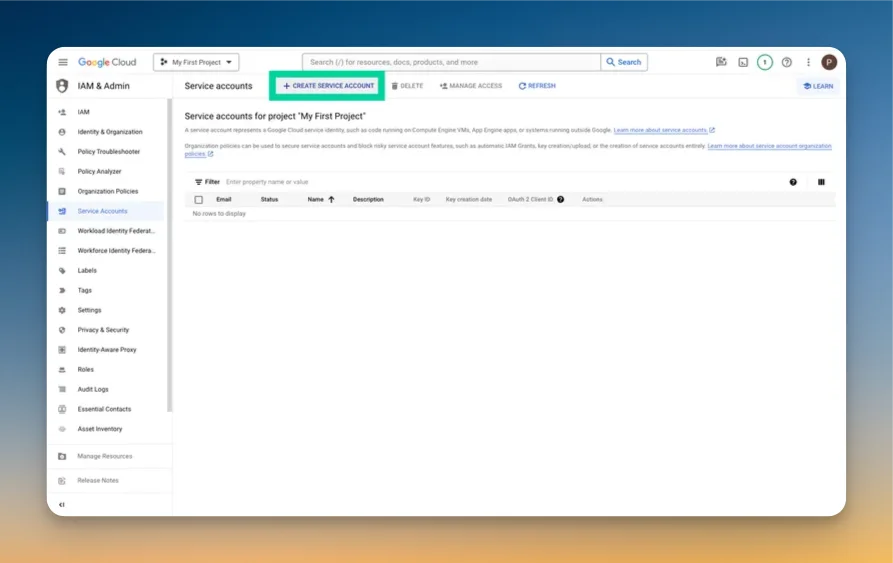Click the Roles icon in sidebar

pyautogui.click(x=62, y=369)
